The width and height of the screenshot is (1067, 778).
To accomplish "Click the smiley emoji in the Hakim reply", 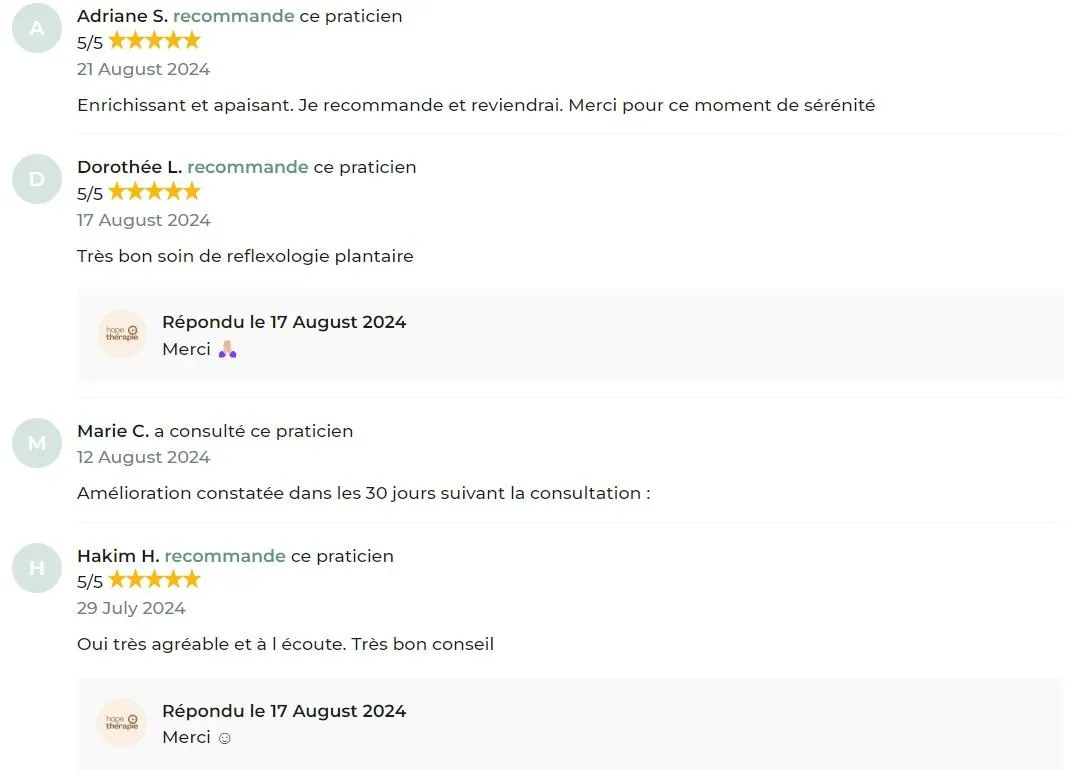I will pos(225,739).
